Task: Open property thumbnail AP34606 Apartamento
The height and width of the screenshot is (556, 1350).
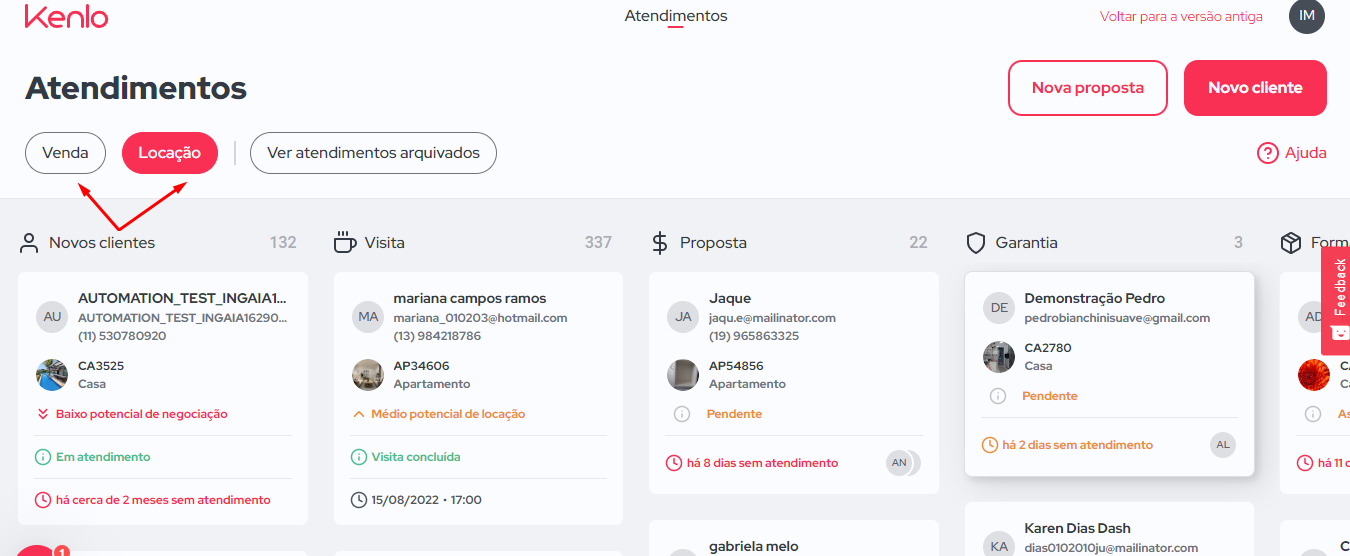Action: point(368,375)
